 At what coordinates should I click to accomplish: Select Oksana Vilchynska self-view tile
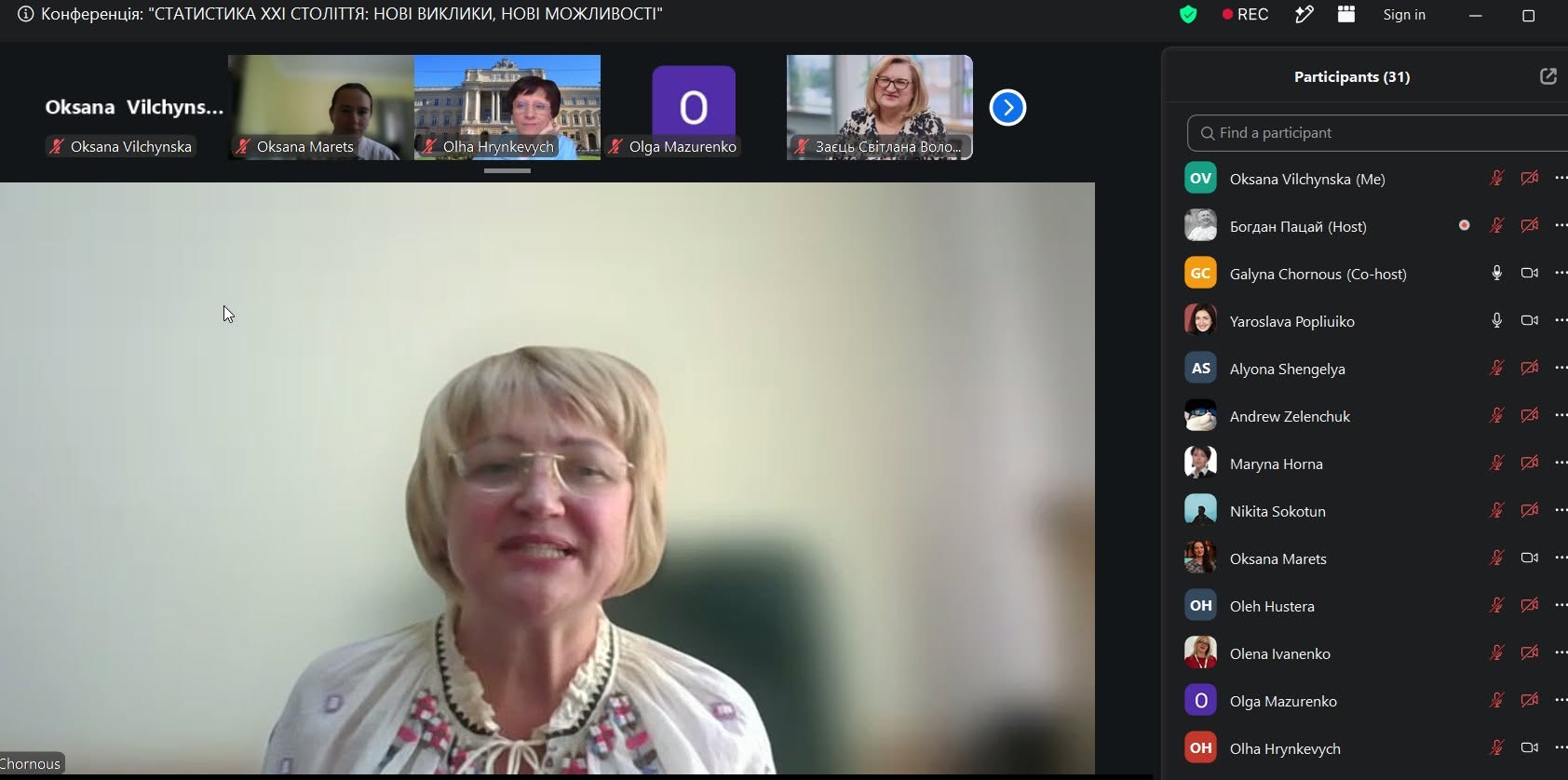point(134,107)
